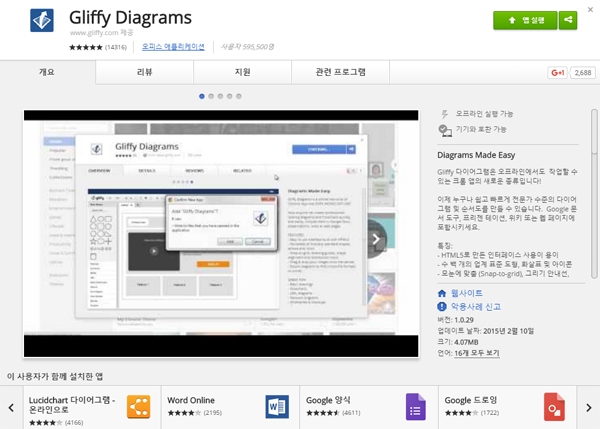This screenshot has height=429, width=600.
Task: Click the red Google Drawings icon
Action: (x=554, y=407)
